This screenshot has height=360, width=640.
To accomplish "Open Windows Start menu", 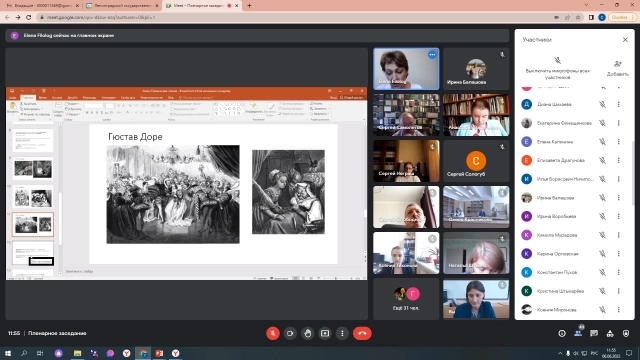I will 7,353.
